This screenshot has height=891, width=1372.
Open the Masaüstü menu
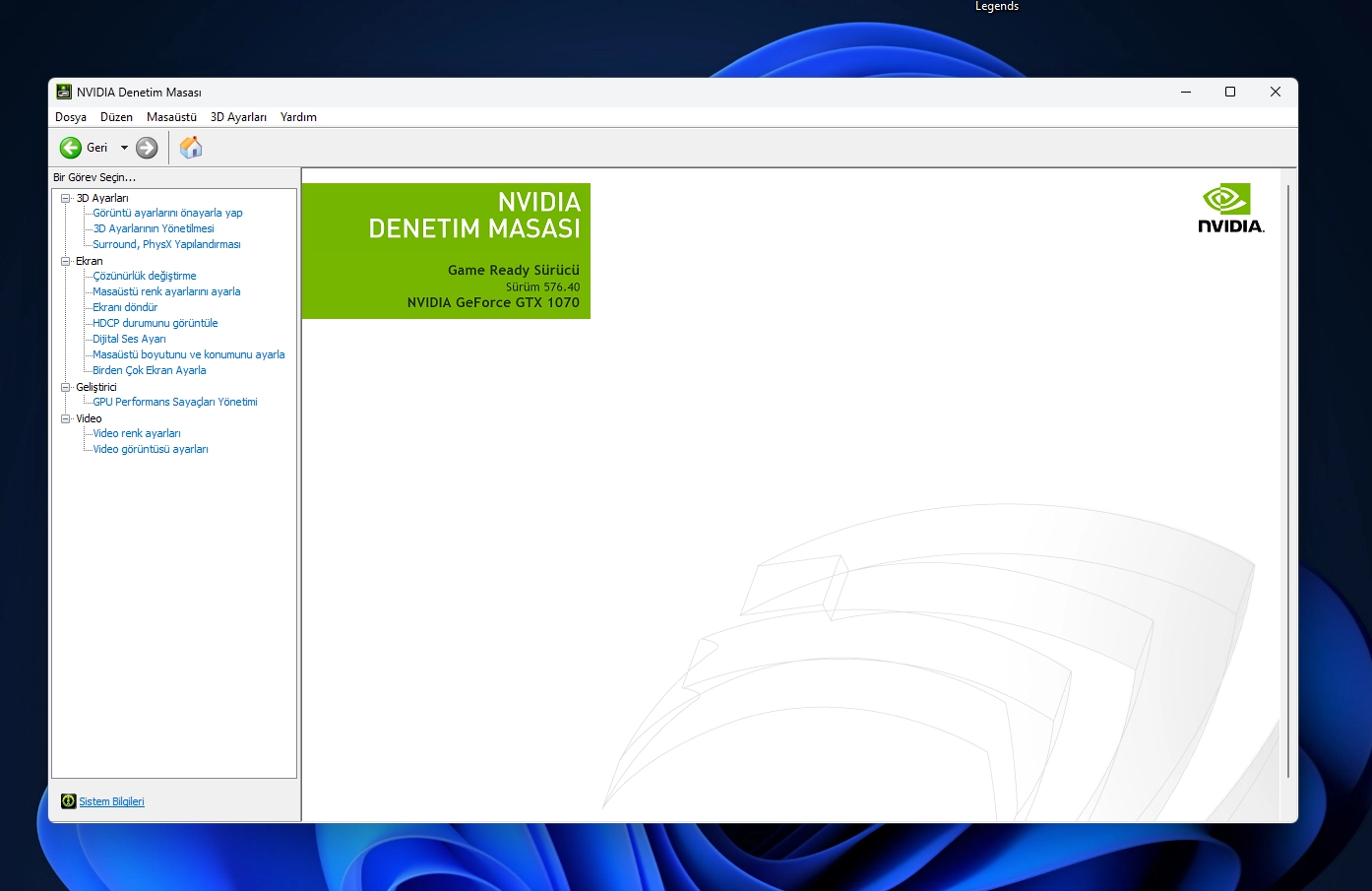171,117
